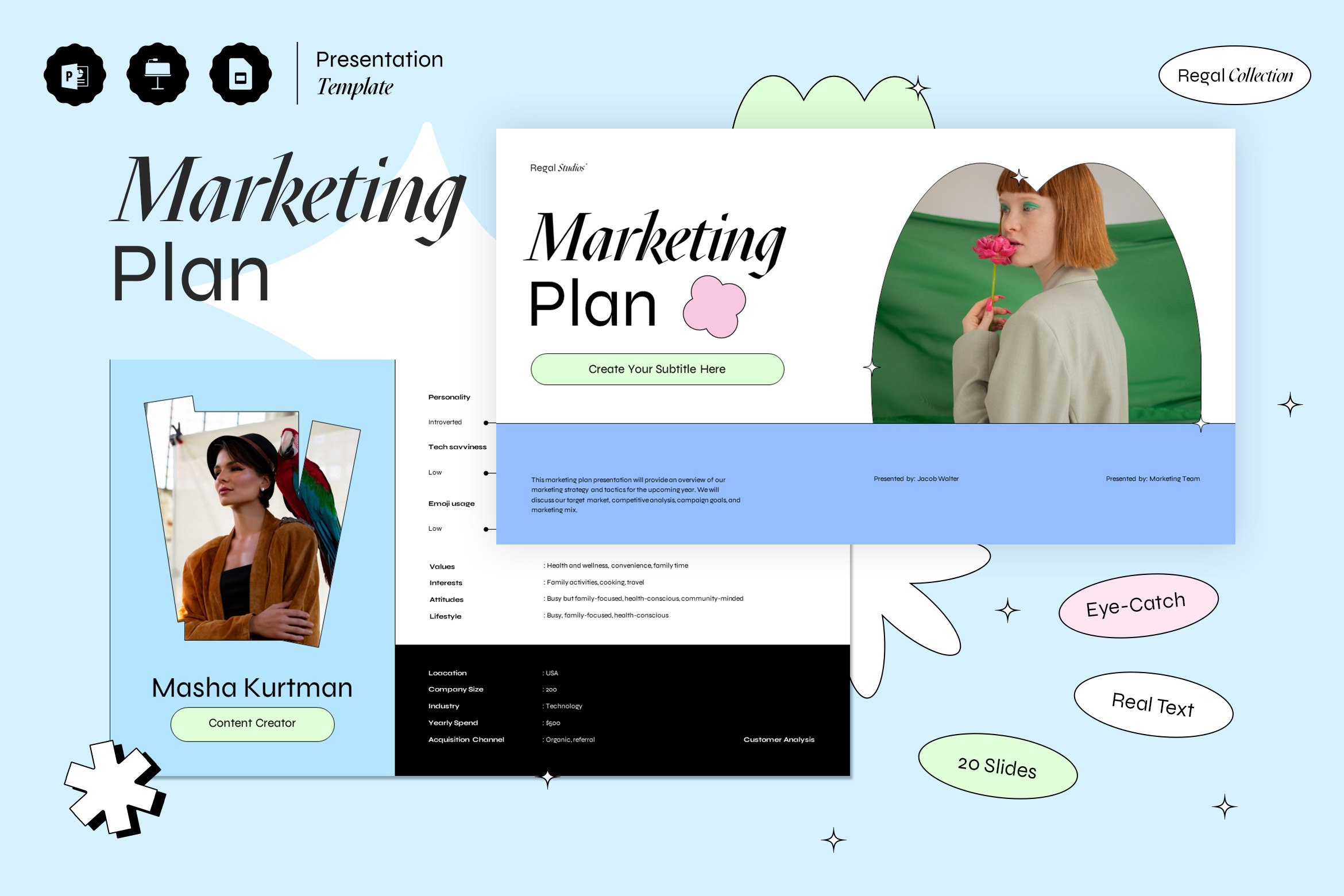Click the sparkle star near Eye-Catch
This screenshot has width=1344, height=896.
pos(1007,610)
